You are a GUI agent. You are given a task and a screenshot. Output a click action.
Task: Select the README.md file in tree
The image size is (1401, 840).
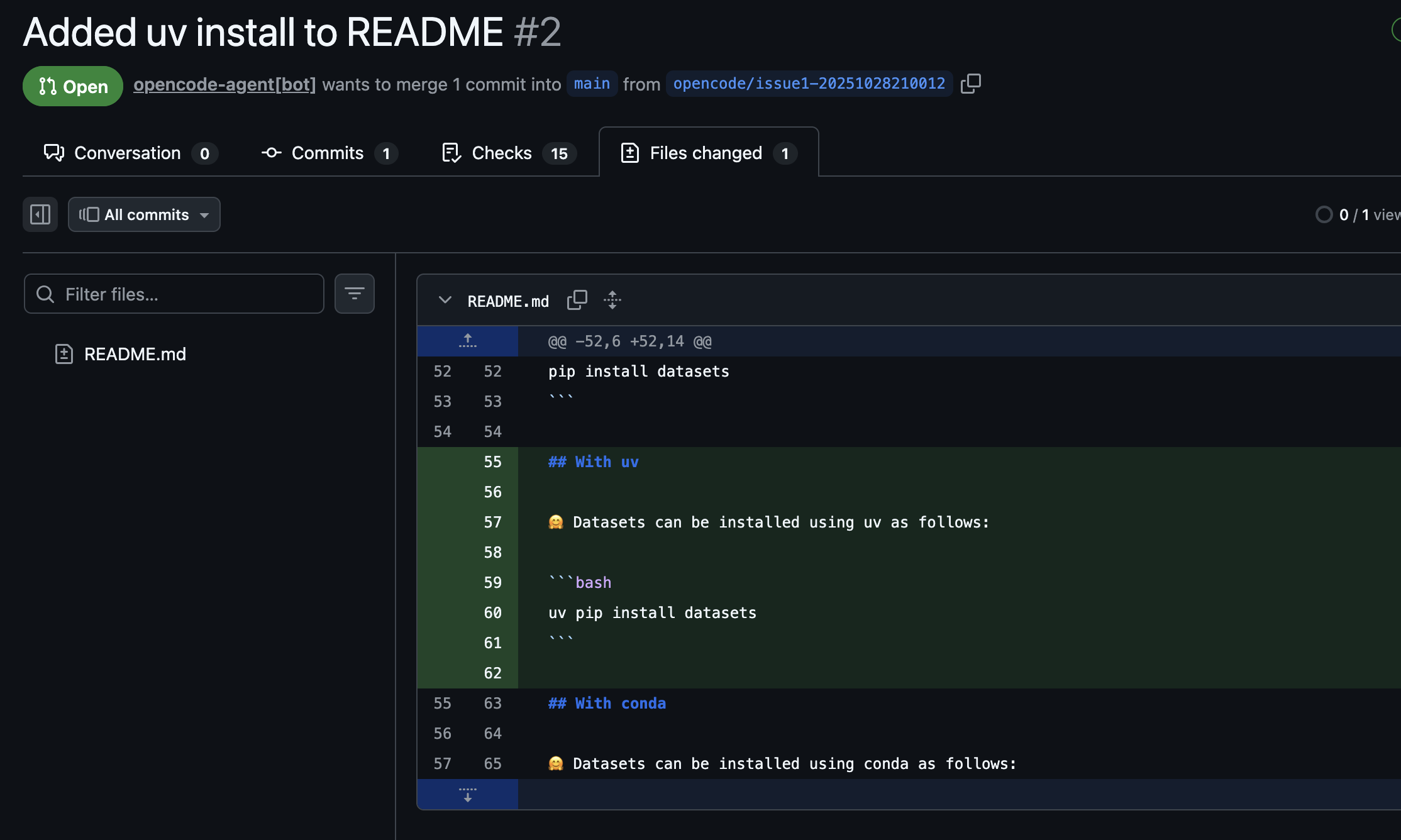tap(135, 354)
